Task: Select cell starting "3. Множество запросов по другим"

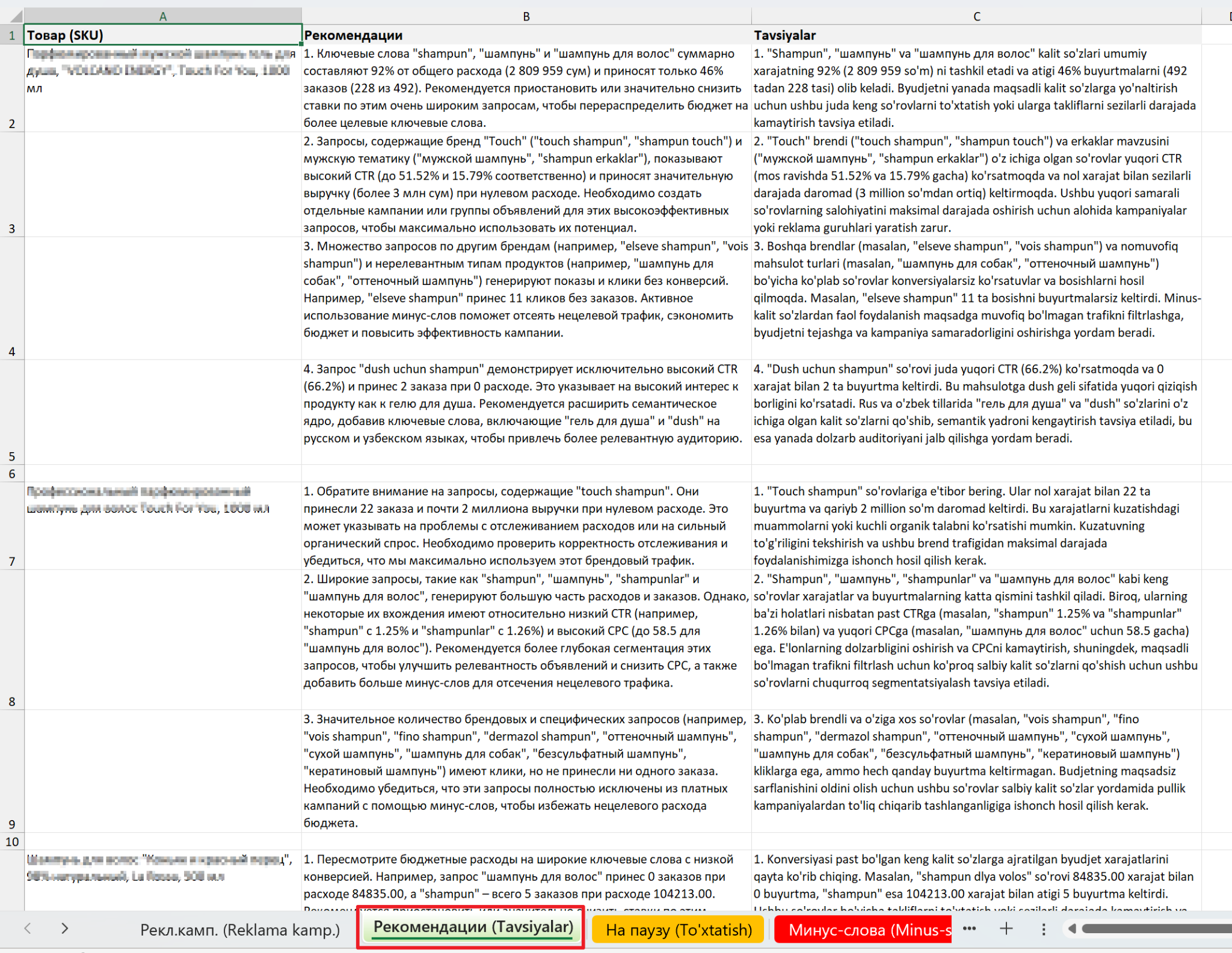Action: point(526,298)
